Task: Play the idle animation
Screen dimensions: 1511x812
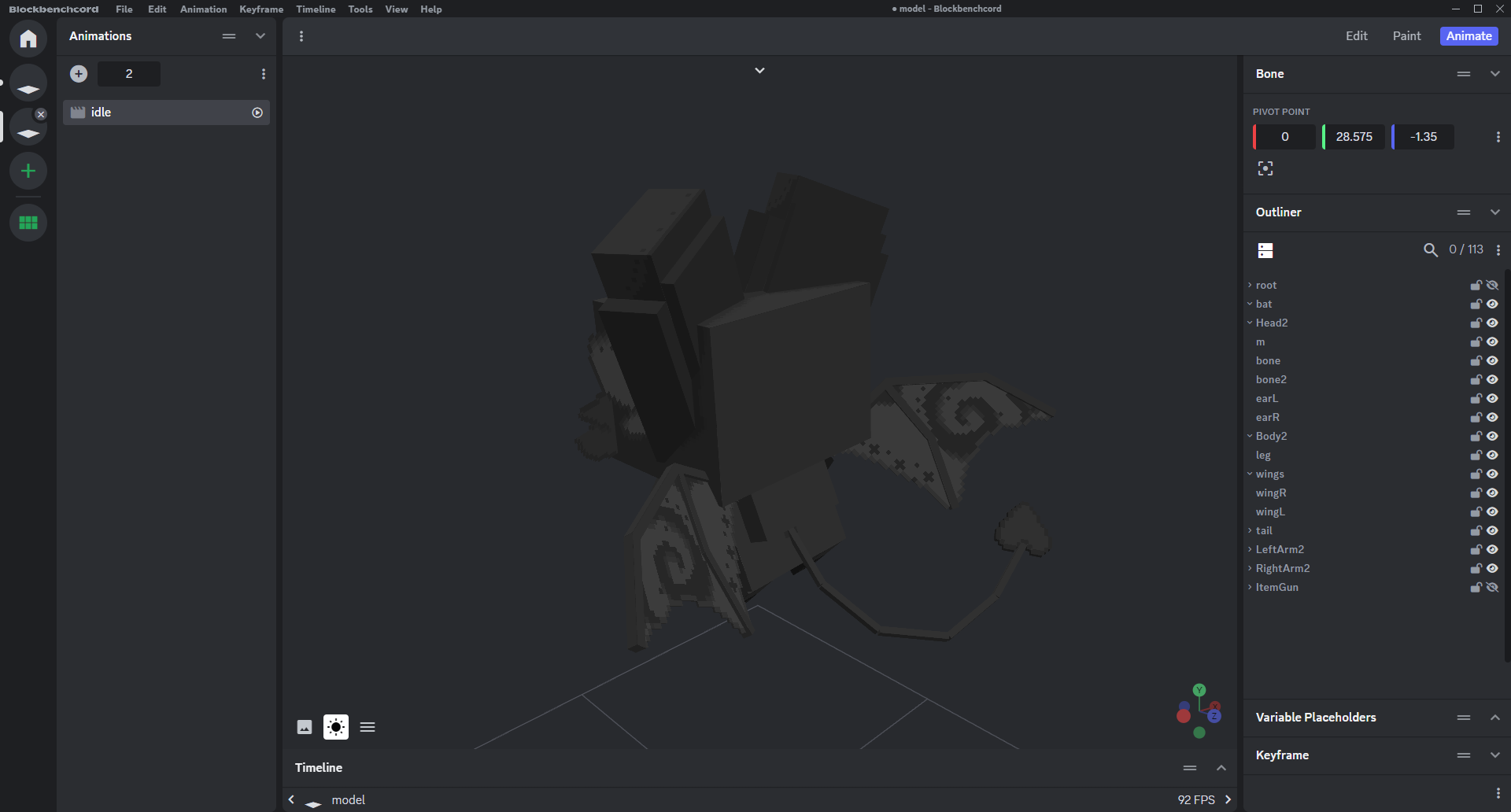Action: tap(257, 113)
